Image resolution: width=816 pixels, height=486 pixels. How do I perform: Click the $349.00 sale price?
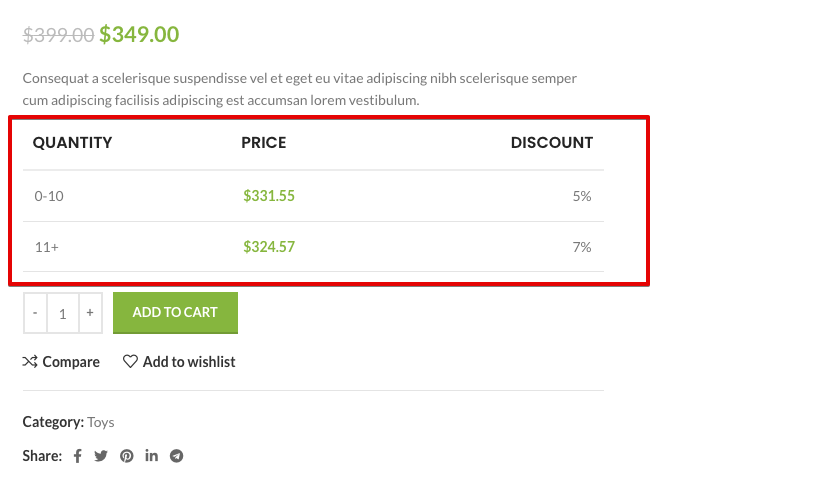[x=139, y=35]
